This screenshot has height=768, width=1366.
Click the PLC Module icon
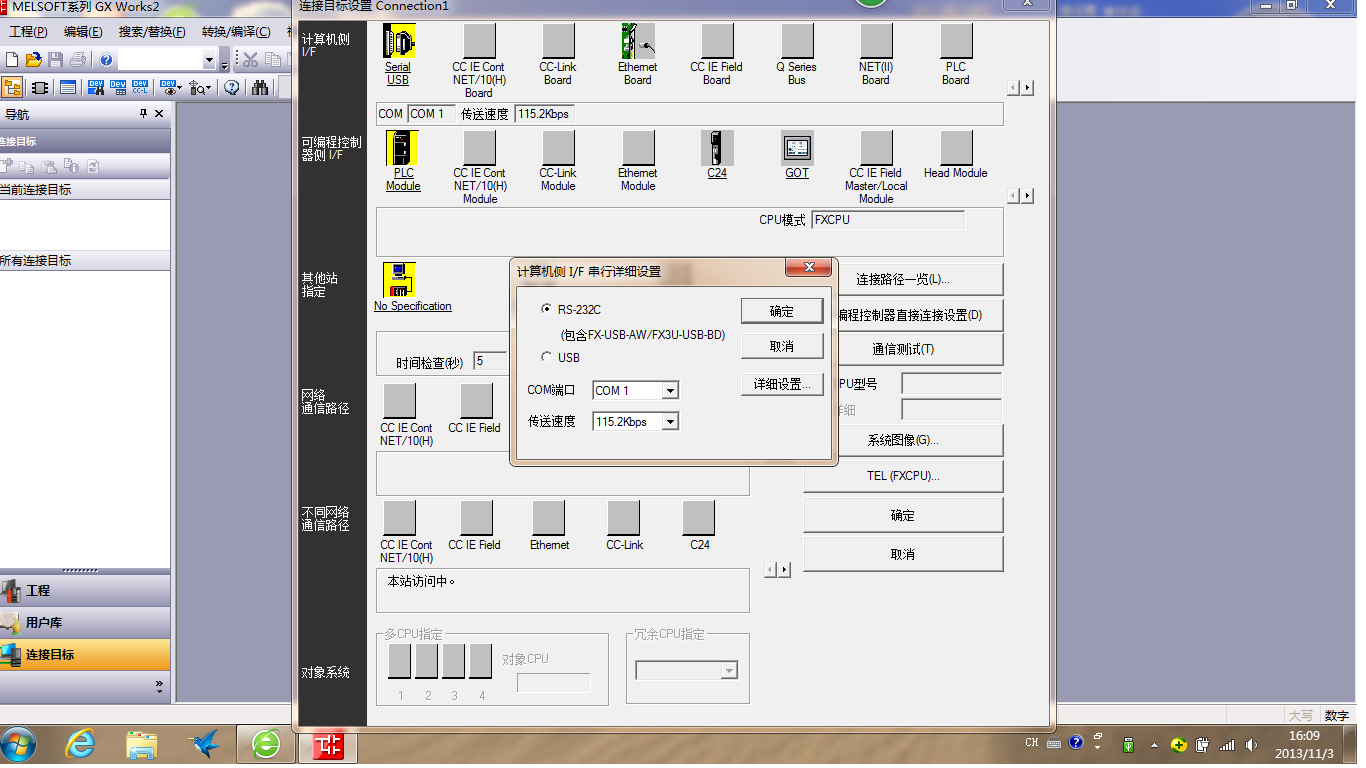click(402, 148)
